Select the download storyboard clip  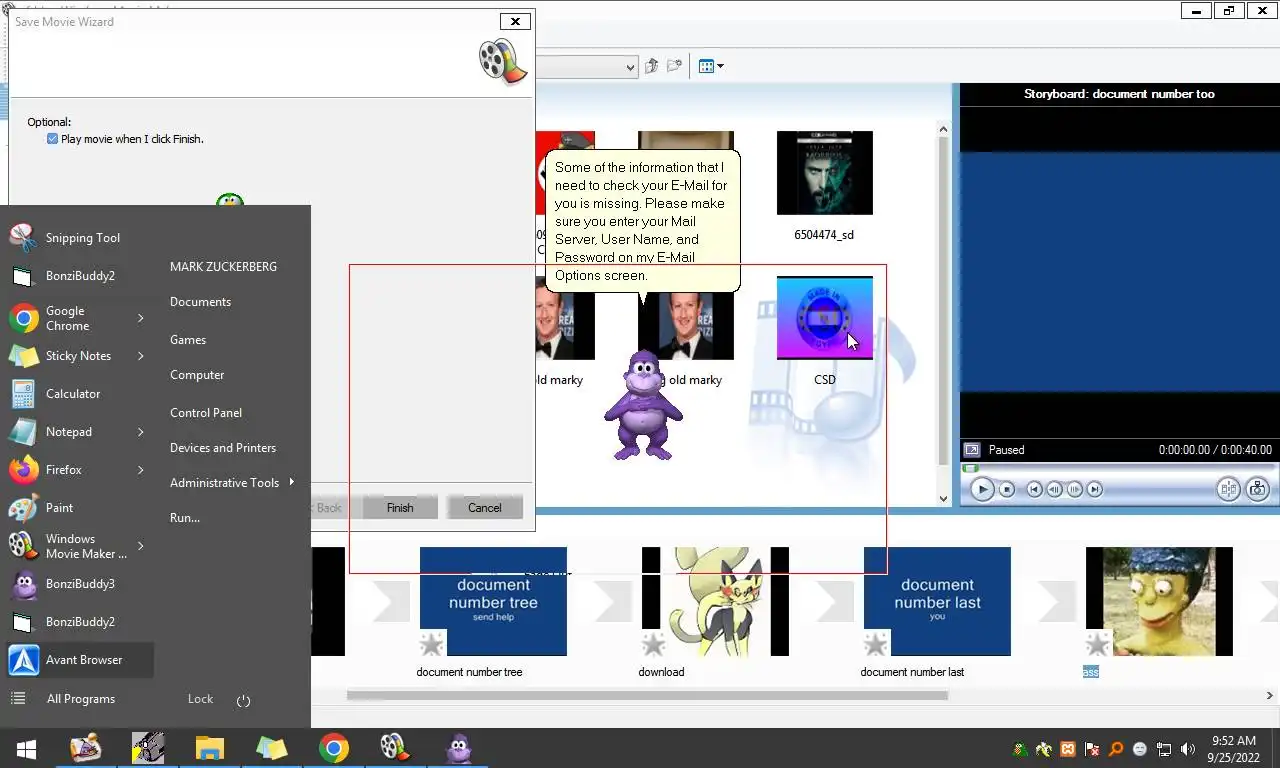click(x=715, y=601)
